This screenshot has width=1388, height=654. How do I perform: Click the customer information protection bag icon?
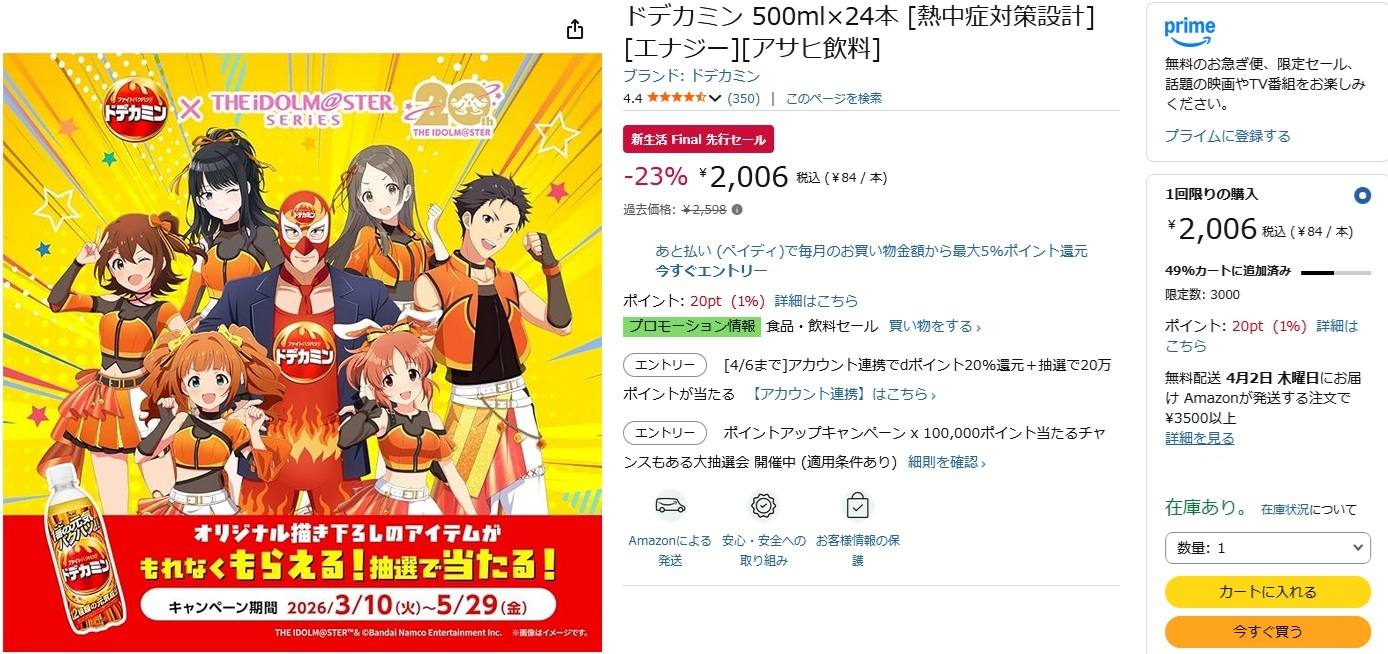pyautogui.click(x=857, y=505)
